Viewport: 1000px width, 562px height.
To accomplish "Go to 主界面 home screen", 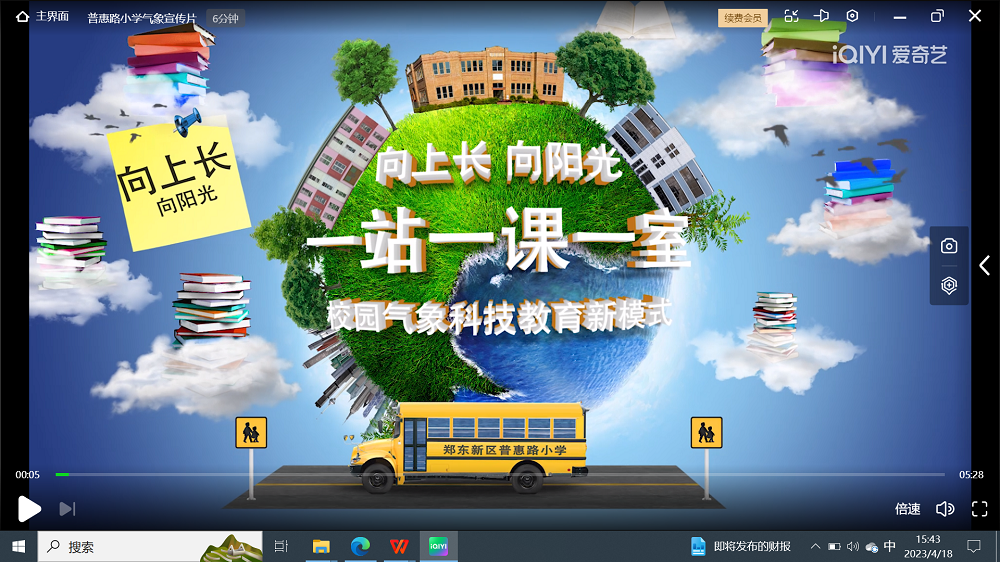I will (x=43, y=17).
